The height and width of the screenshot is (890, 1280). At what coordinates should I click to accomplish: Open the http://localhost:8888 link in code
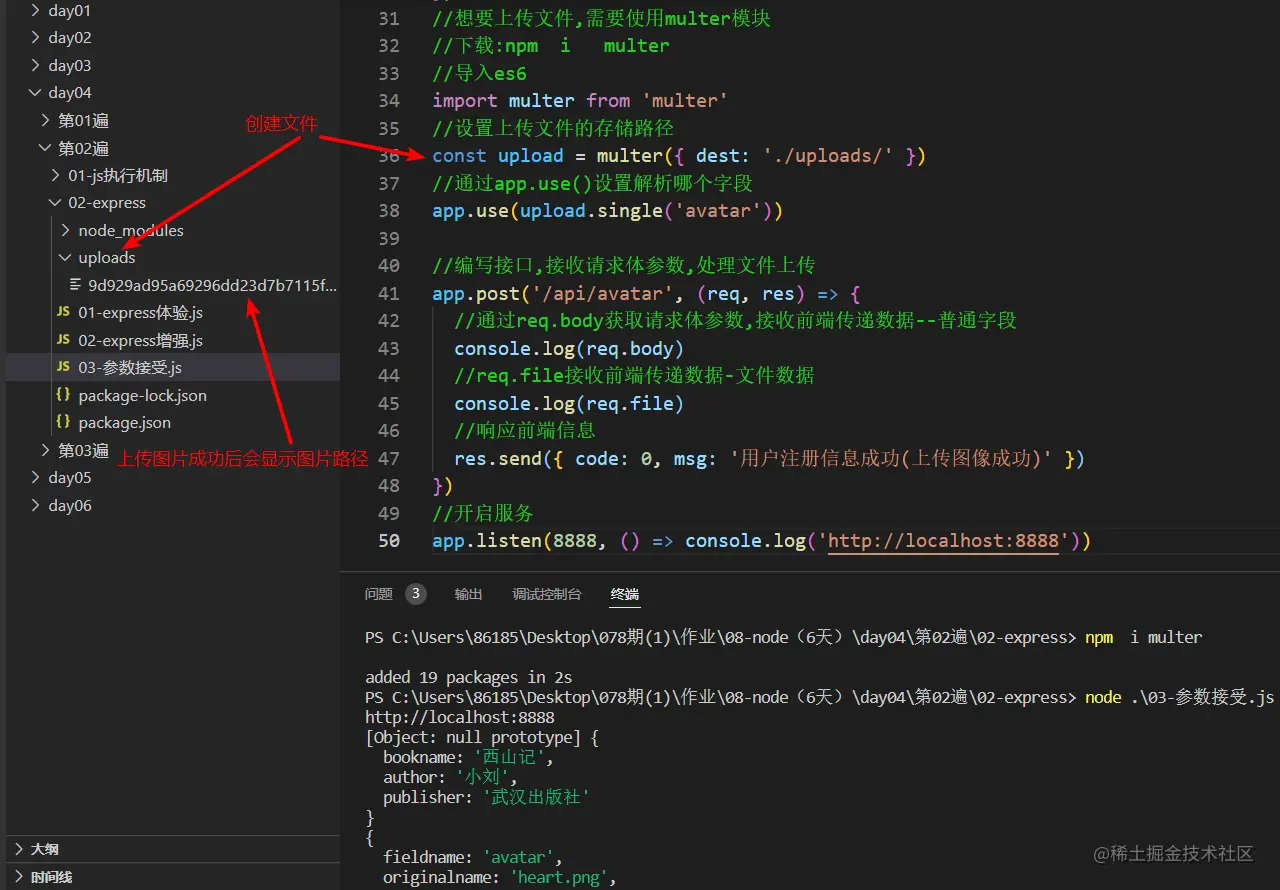point(943,541)
